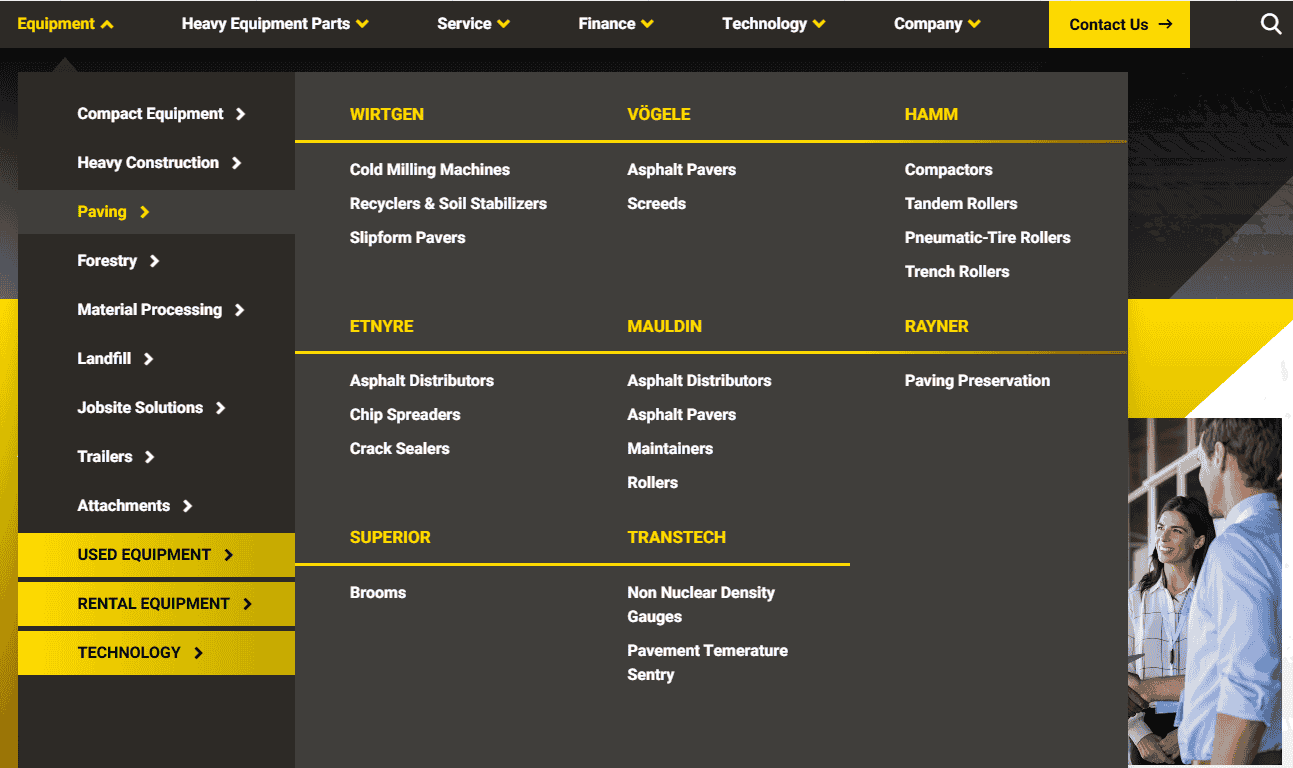This screenshot has height=768, width=1293.
Task: Click the WIRTGEN brand heading
Action: tap(386, 114)
